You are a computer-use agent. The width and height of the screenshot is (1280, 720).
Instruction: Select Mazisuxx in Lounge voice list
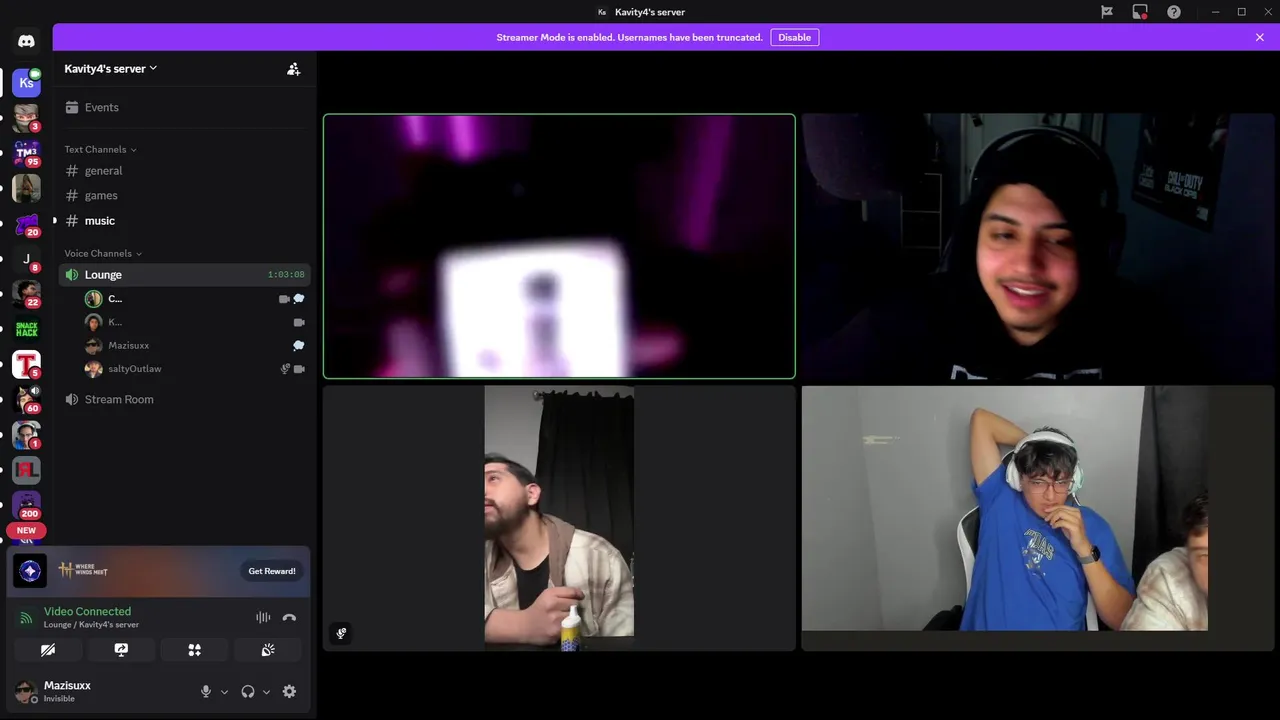click(195, 345)
